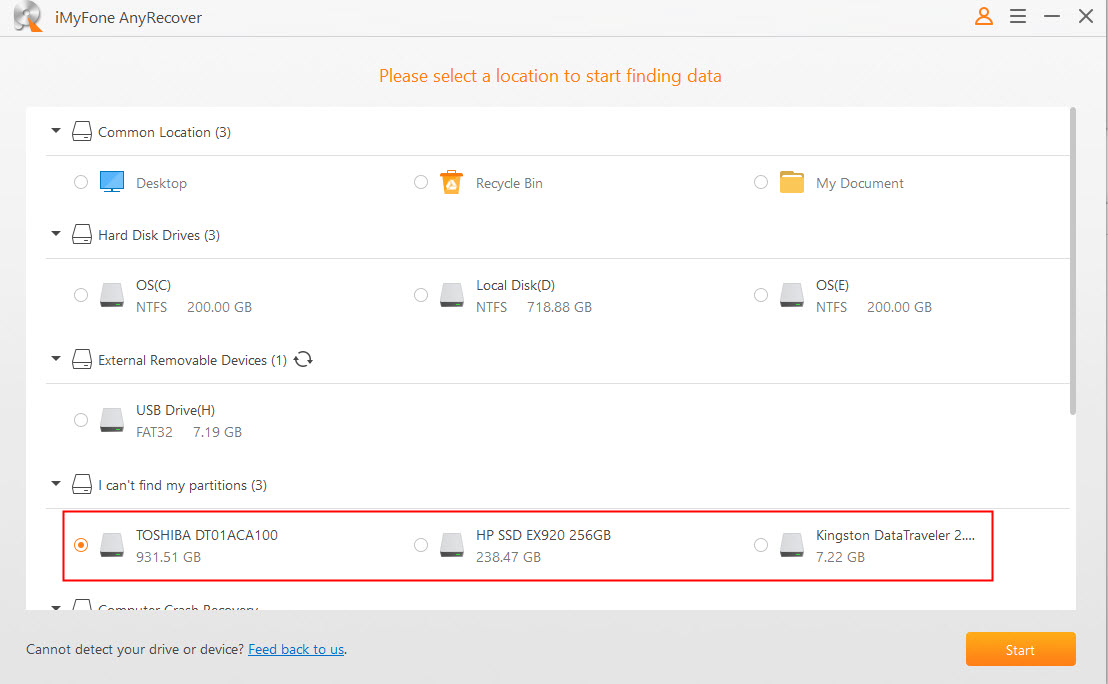Click the 'Local Disk(D)' drive name
This screenshot has height=684, width=1108.
tap(516, 285)
